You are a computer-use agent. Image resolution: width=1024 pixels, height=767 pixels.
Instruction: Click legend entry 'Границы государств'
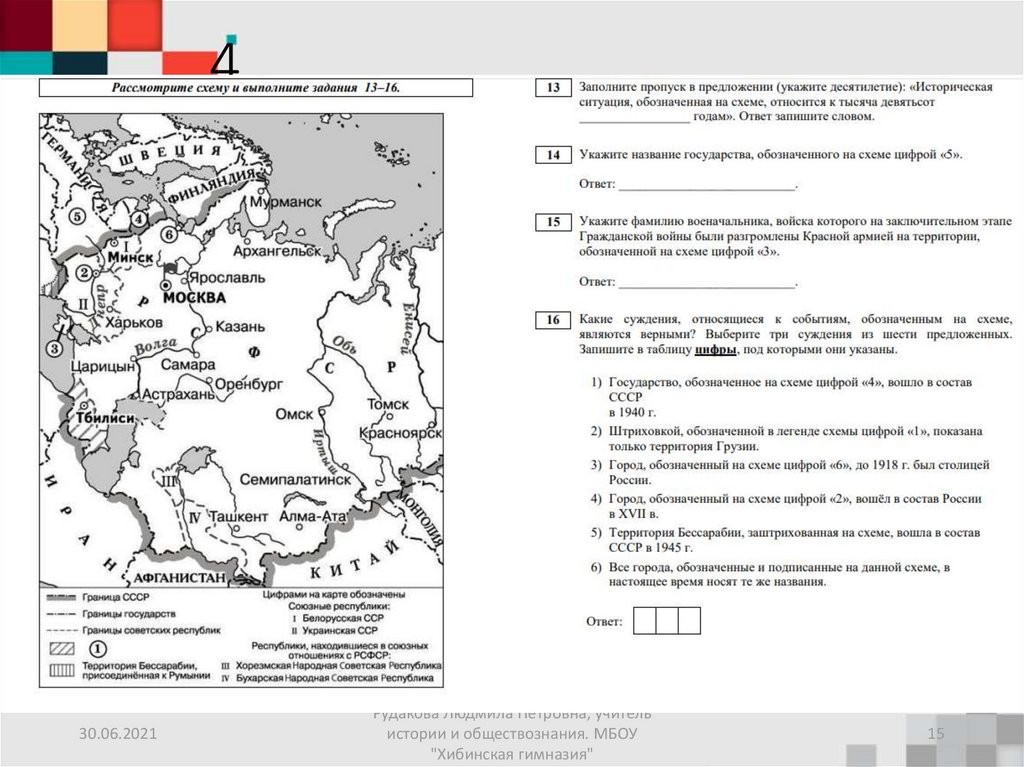pos(129,614)
